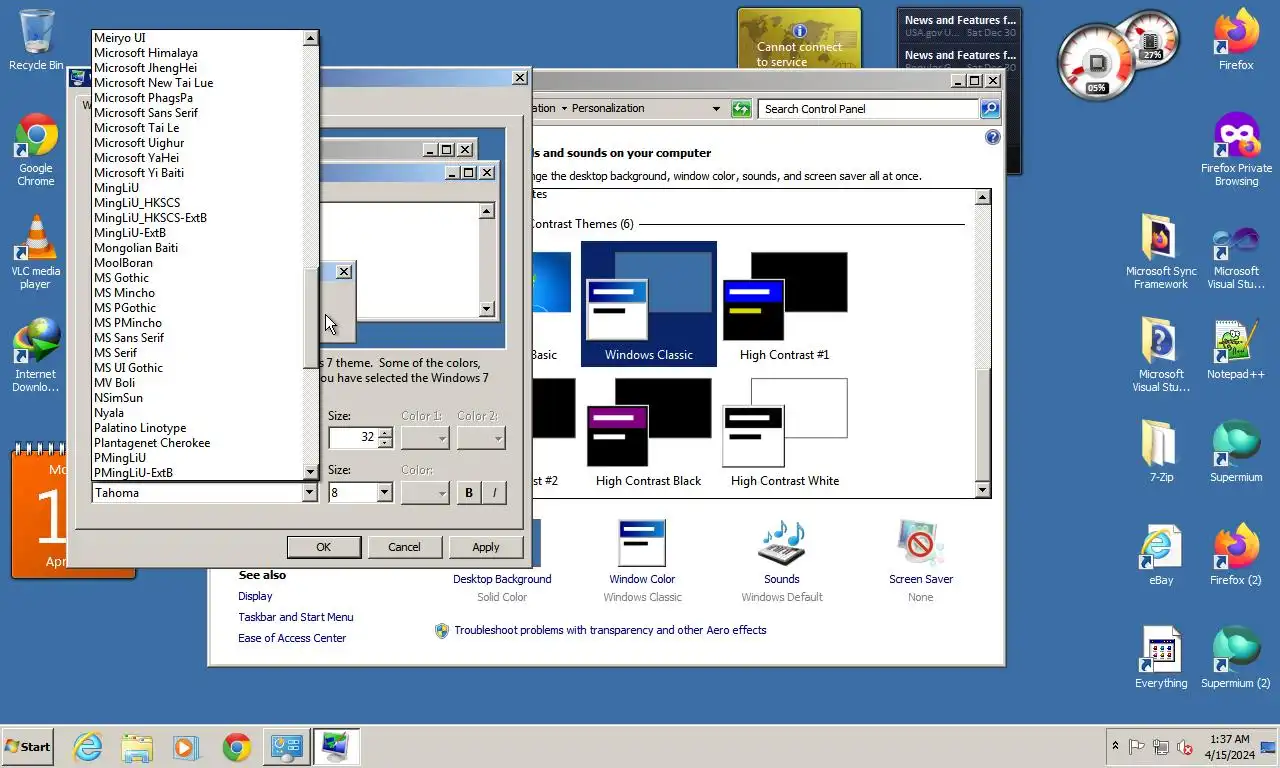Open Google Chrome desktop icon

click(36, 150)
